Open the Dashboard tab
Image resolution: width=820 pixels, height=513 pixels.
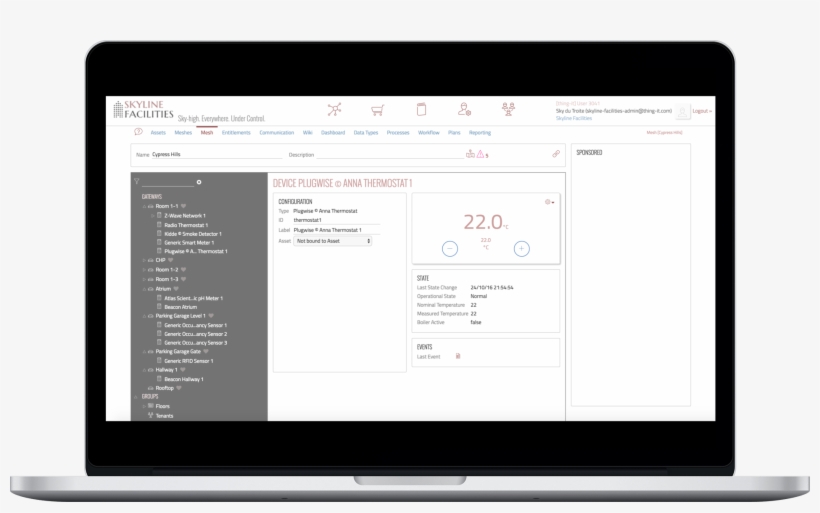[333, 132]
